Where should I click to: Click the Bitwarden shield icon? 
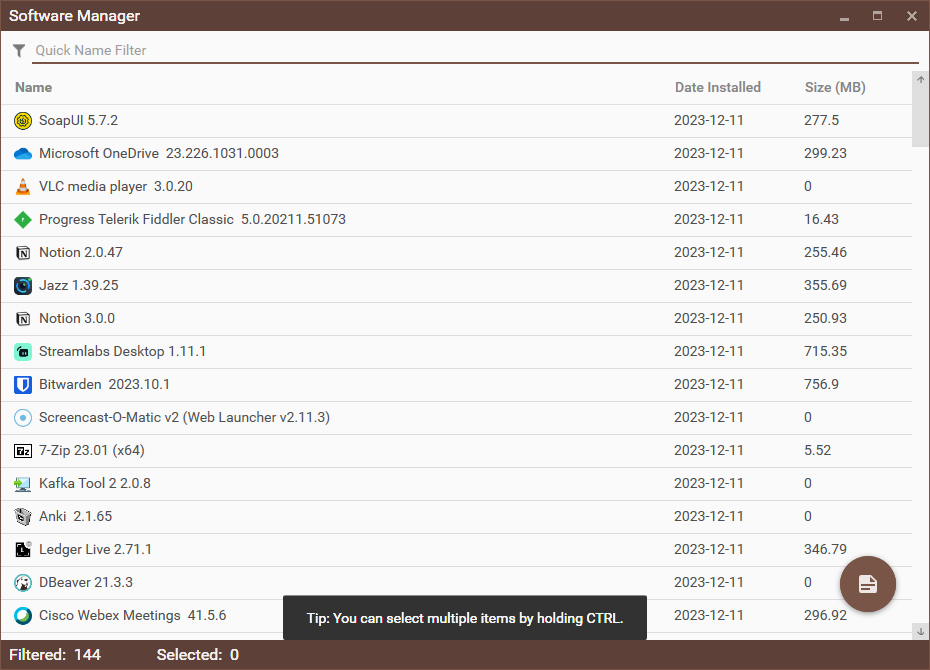[x=23, y=385]
